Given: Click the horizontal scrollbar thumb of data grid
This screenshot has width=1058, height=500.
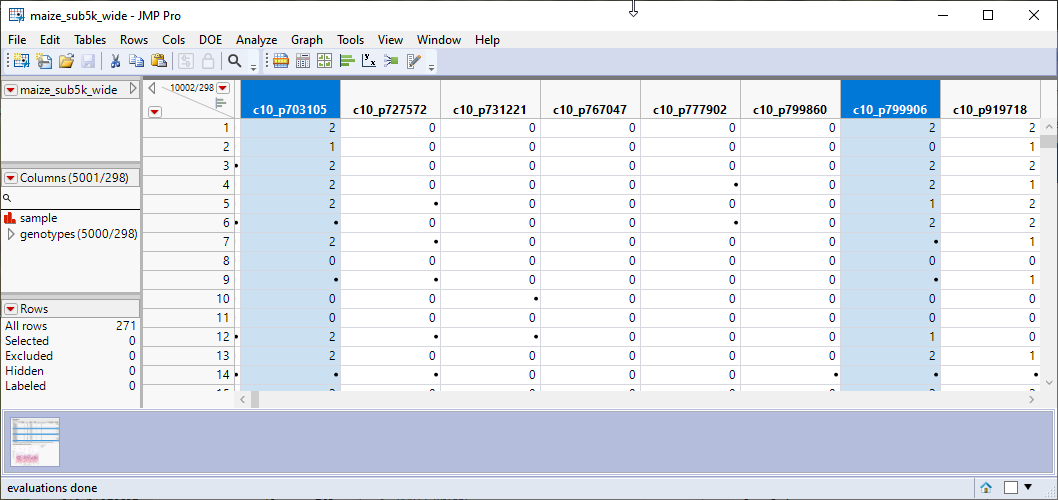Looking at the screenshot, I should (255, 399).
